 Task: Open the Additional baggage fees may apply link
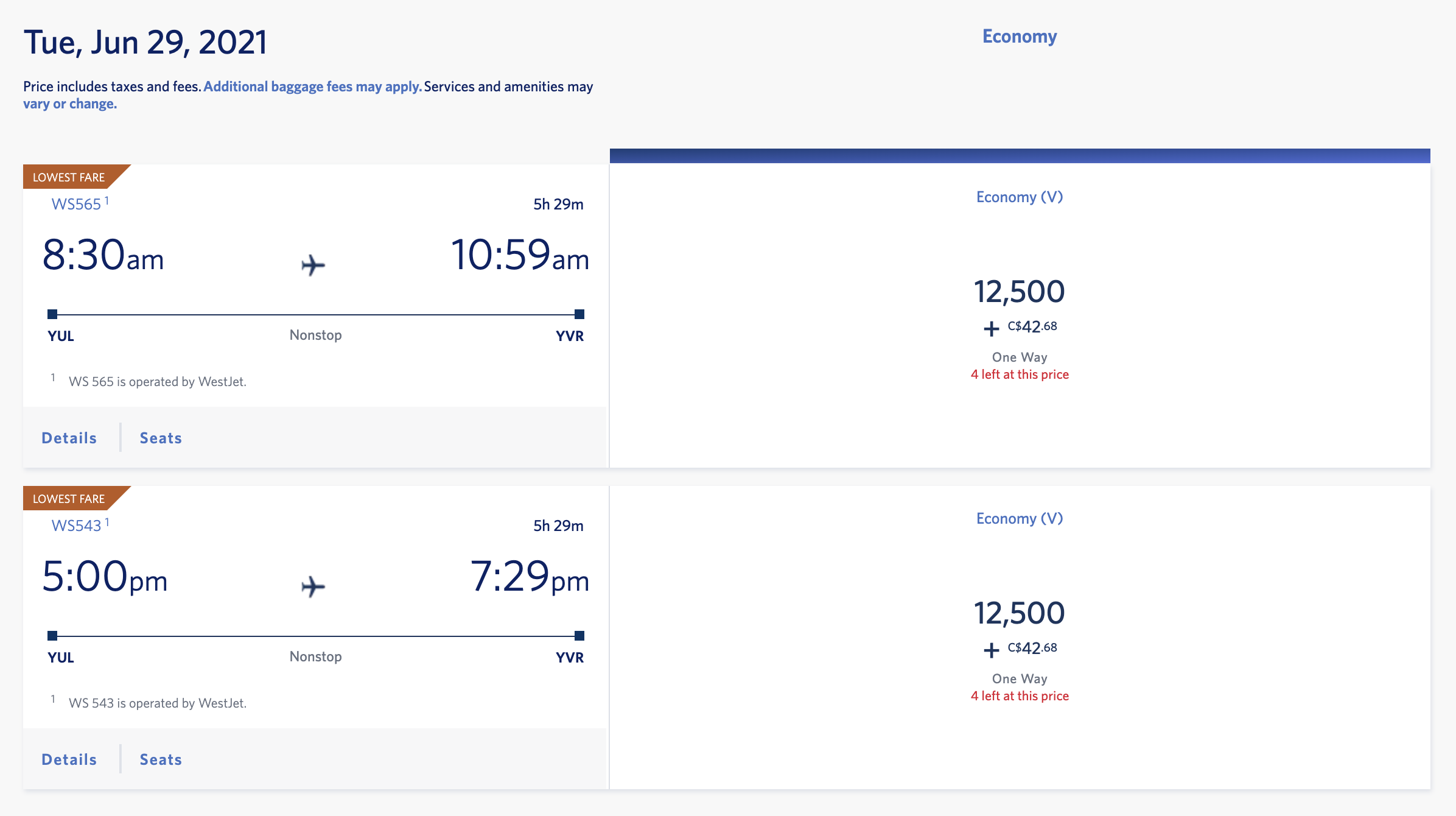(x=312, y=86)
